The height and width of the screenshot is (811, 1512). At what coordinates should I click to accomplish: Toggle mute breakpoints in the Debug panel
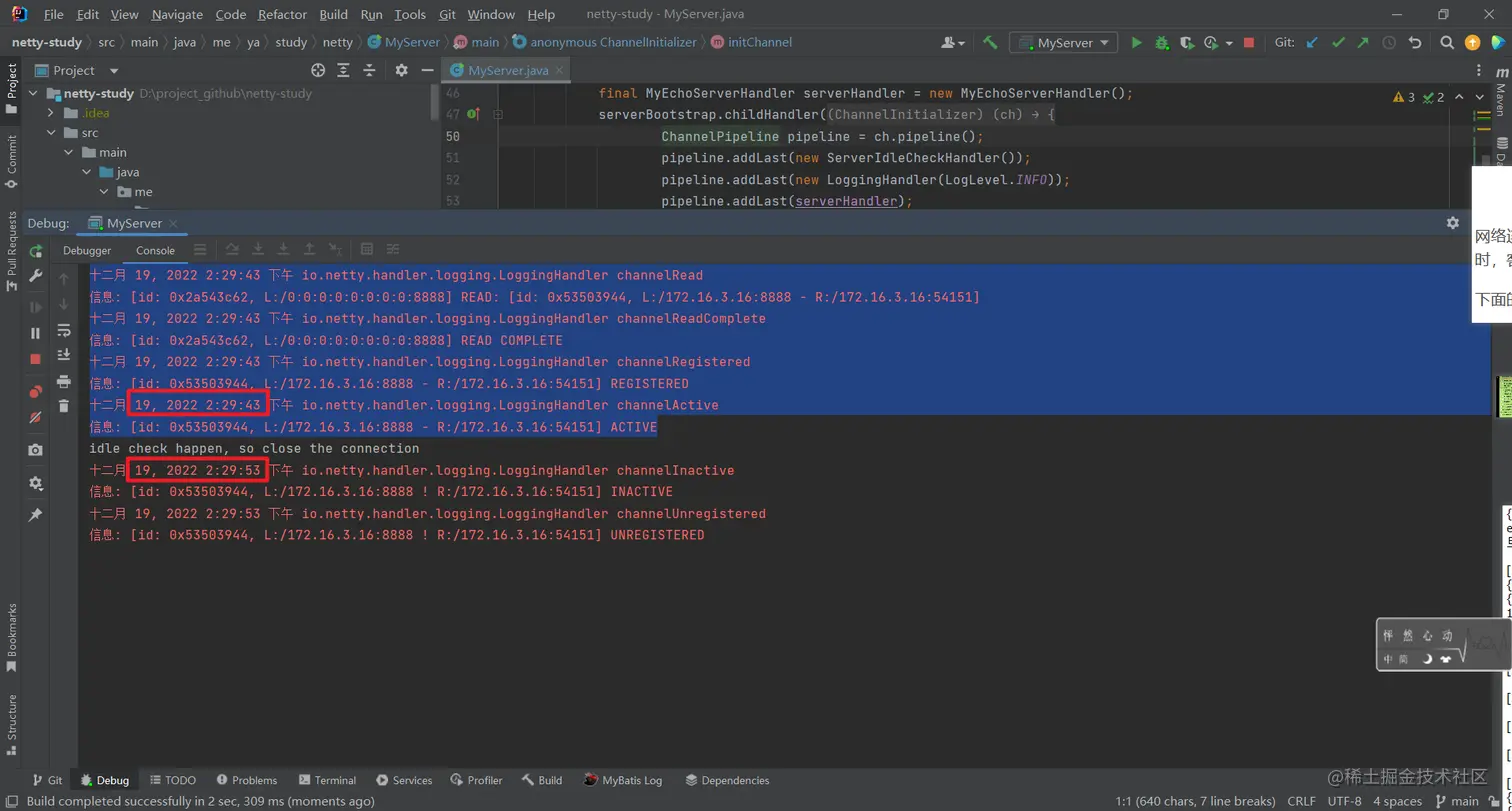pyautogui.click(x=36, y=417)
